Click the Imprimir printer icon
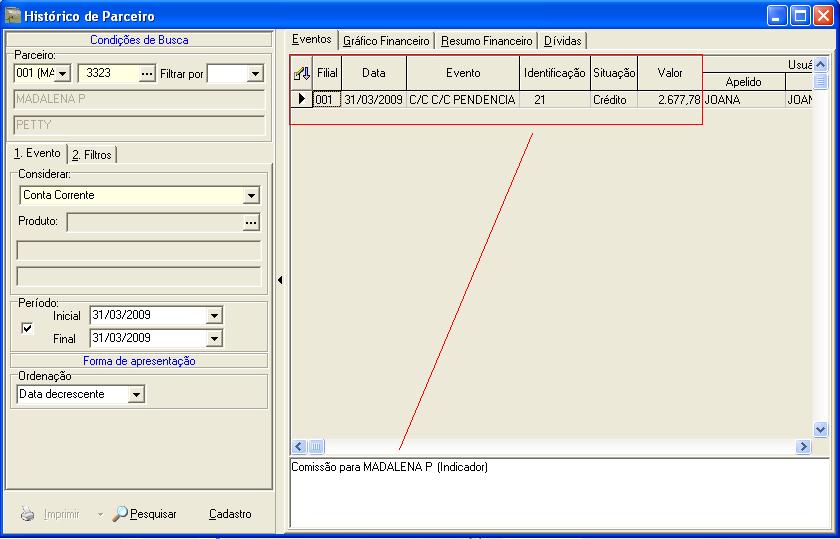The width and height of the screenshot is (840, 539). pyautogui.click(x=28, y=515)
